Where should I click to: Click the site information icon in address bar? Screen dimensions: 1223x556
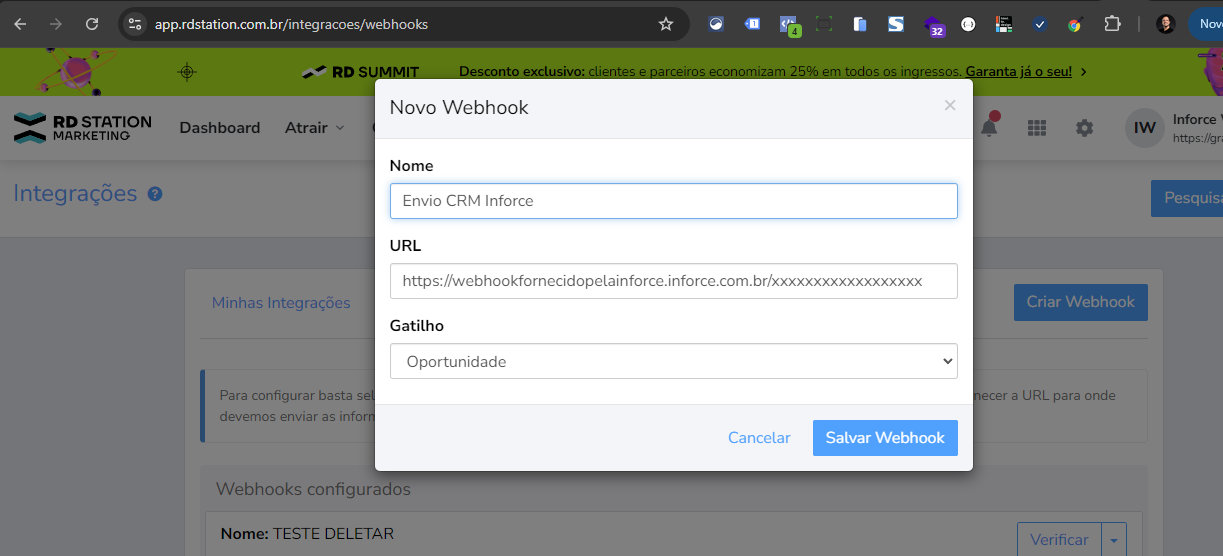(137, 24)
